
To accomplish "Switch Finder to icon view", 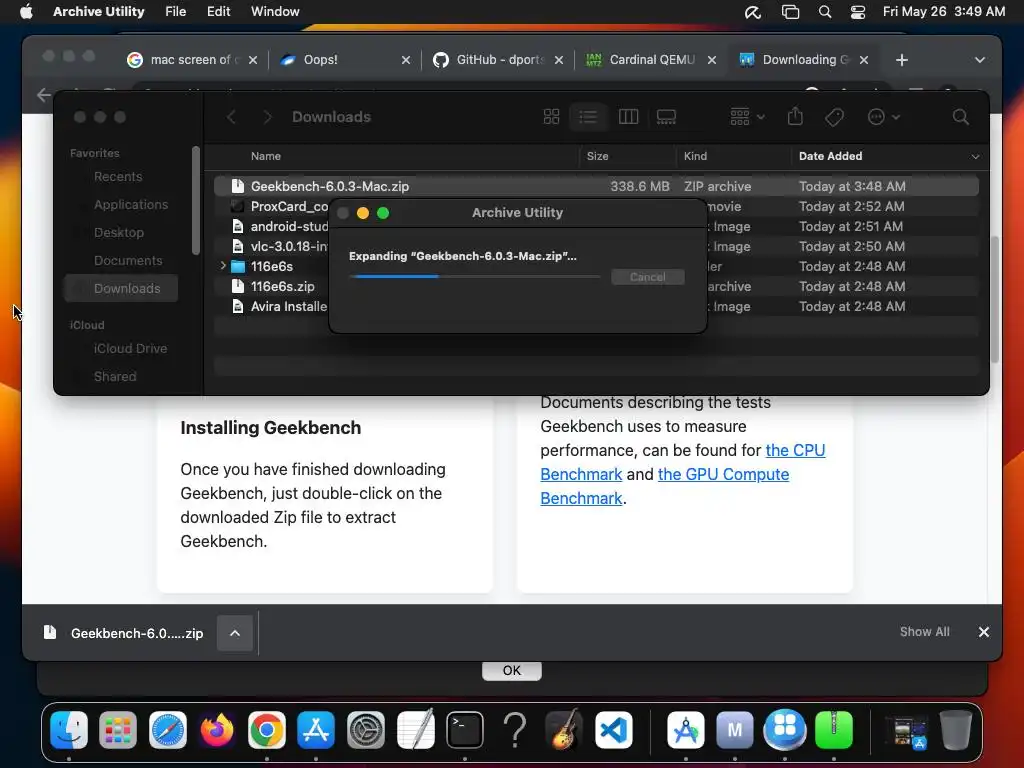I will (551, 117).
